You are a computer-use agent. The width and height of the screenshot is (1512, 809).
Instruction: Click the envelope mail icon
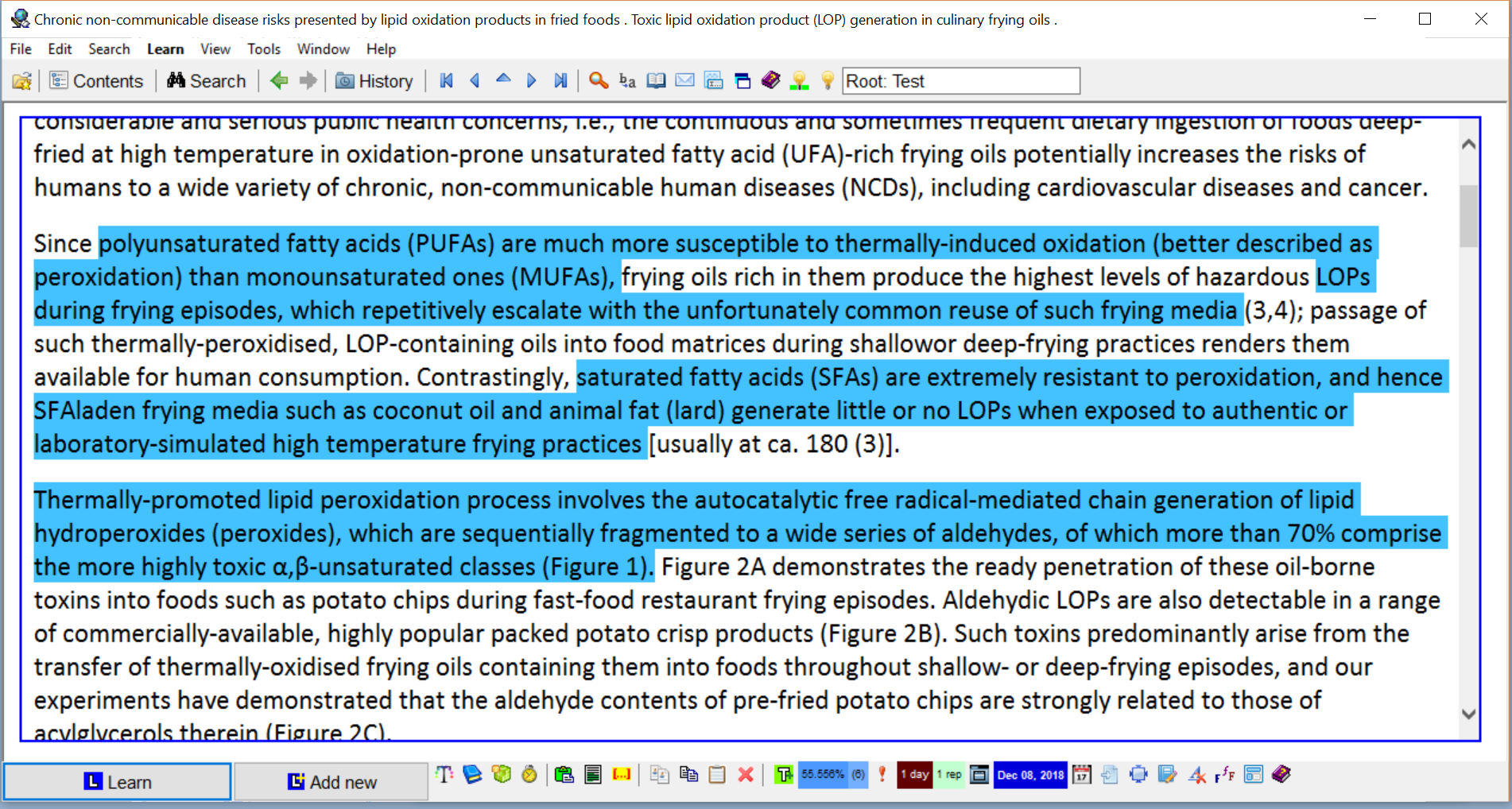[x=684, y=80]
